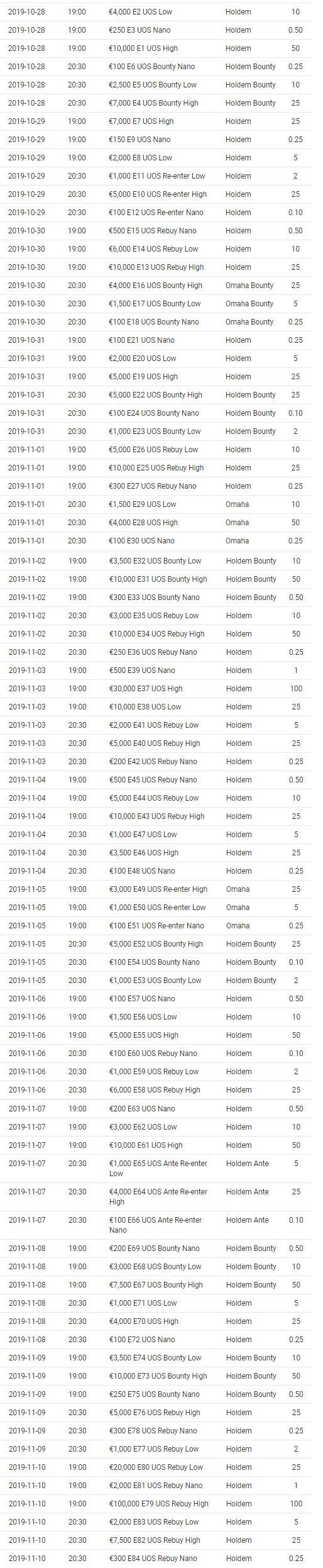Viewport: 323px width, 1568px height.
Task: Click €100,000 E79 UOS Rebuy High event
Action: pyautogui.click(x=159, y=1504)
